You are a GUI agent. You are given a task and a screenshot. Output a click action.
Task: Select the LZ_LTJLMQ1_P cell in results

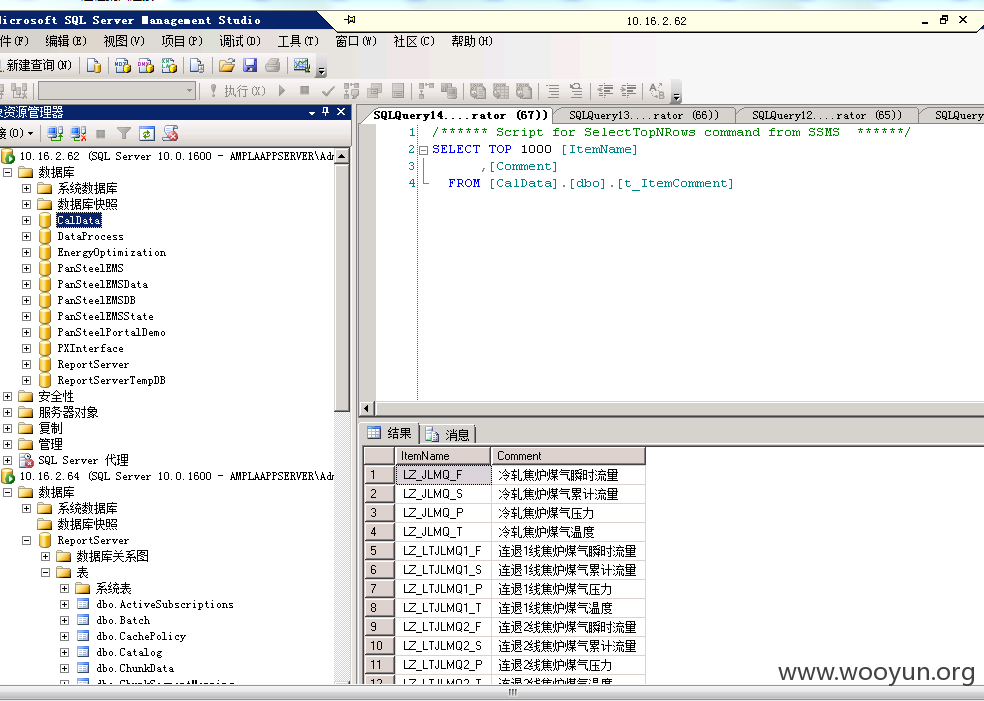click(442, 589)
